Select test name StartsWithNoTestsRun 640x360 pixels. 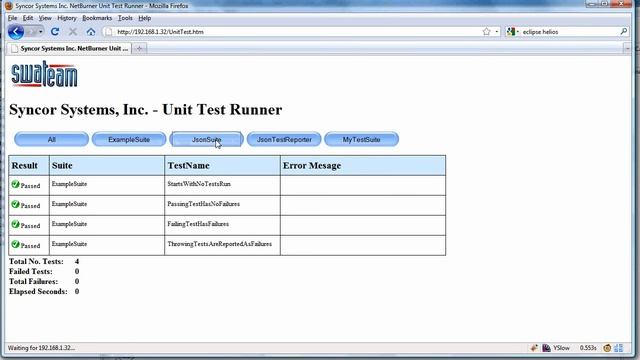199,184
